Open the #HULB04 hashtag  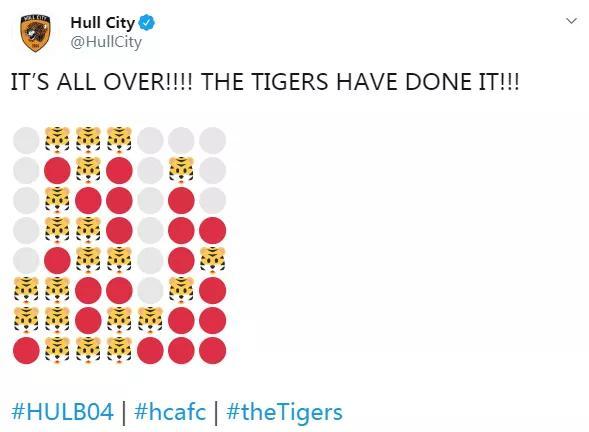62,412
